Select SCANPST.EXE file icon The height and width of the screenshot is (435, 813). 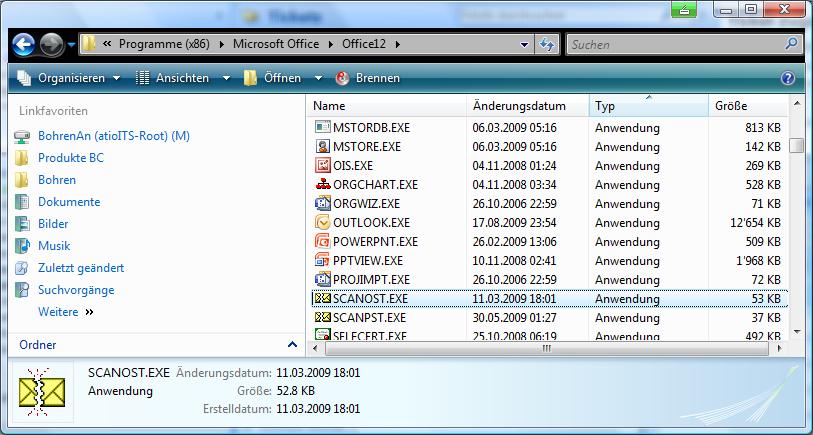click(x=323, y=317)
